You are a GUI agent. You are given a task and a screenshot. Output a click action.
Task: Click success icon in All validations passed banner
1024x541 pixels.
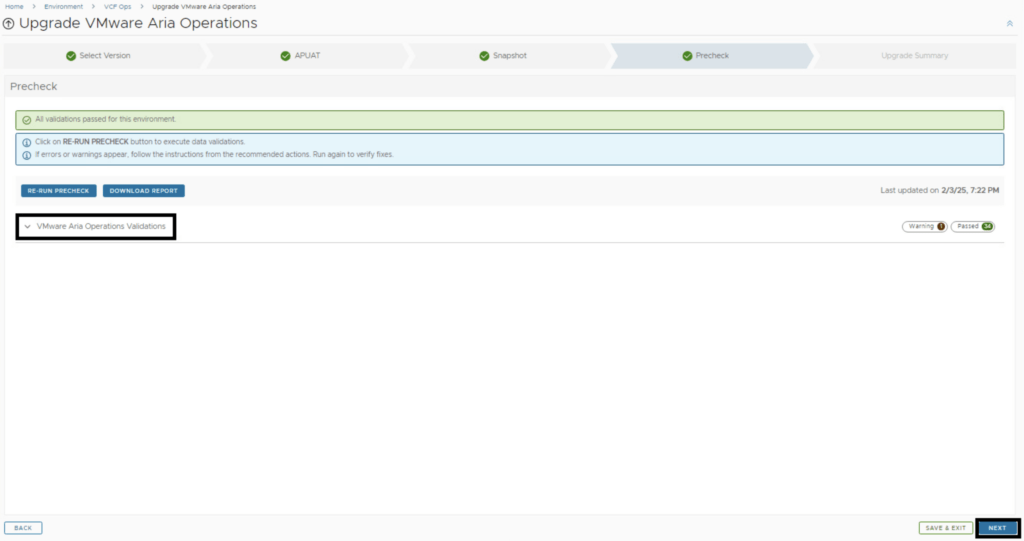[x=27, y=120]
